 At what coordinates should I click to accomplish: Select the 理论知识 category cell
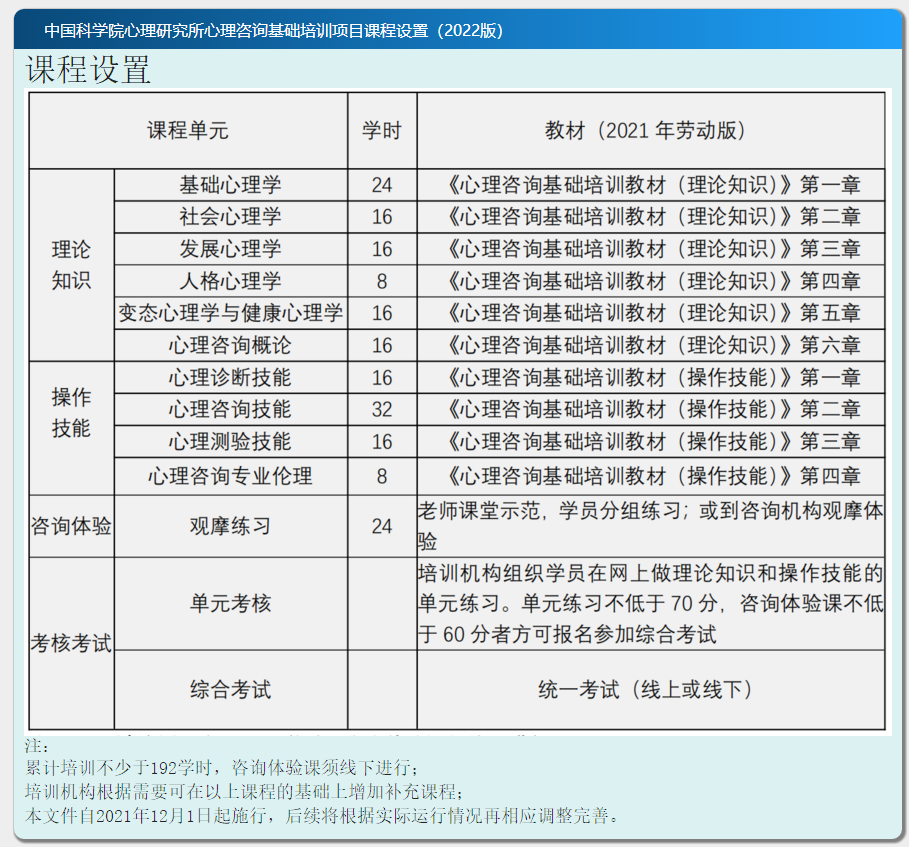(71, 265)
